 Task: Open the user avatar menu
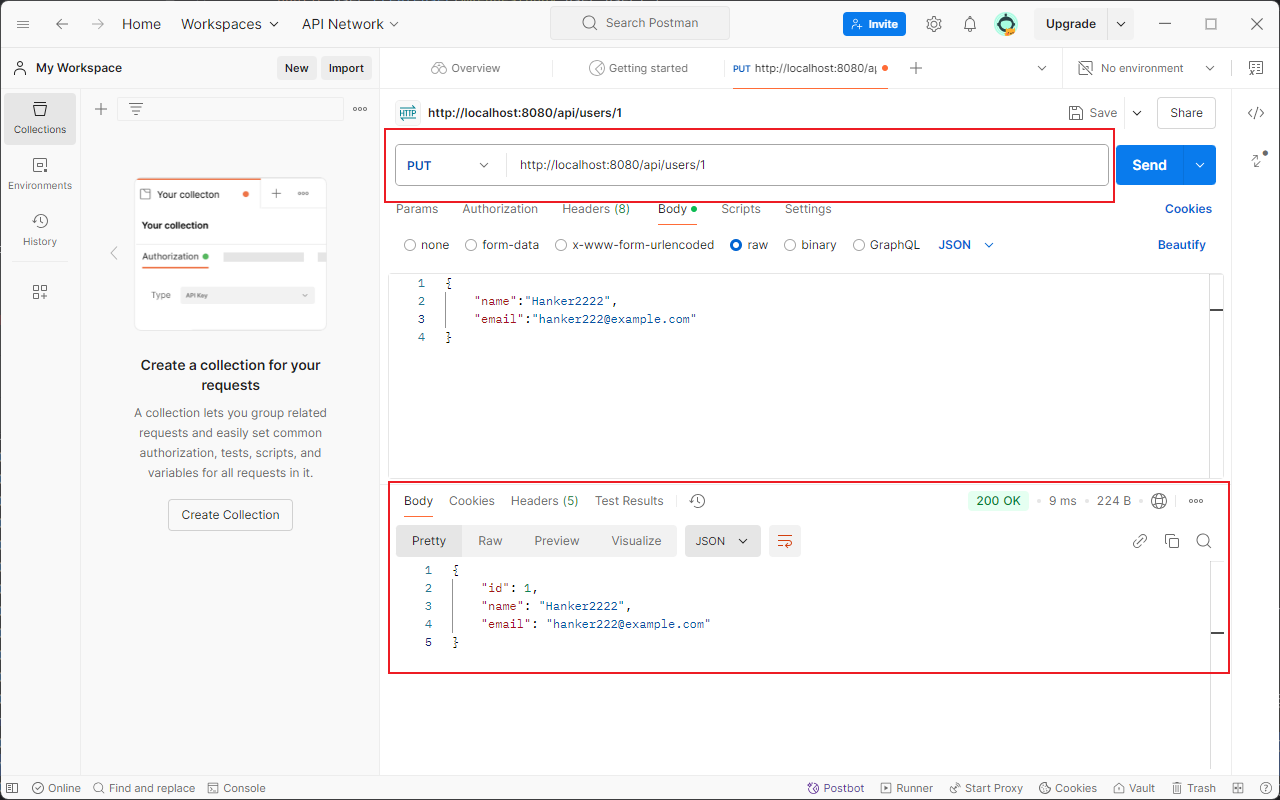pos(1006,24)
